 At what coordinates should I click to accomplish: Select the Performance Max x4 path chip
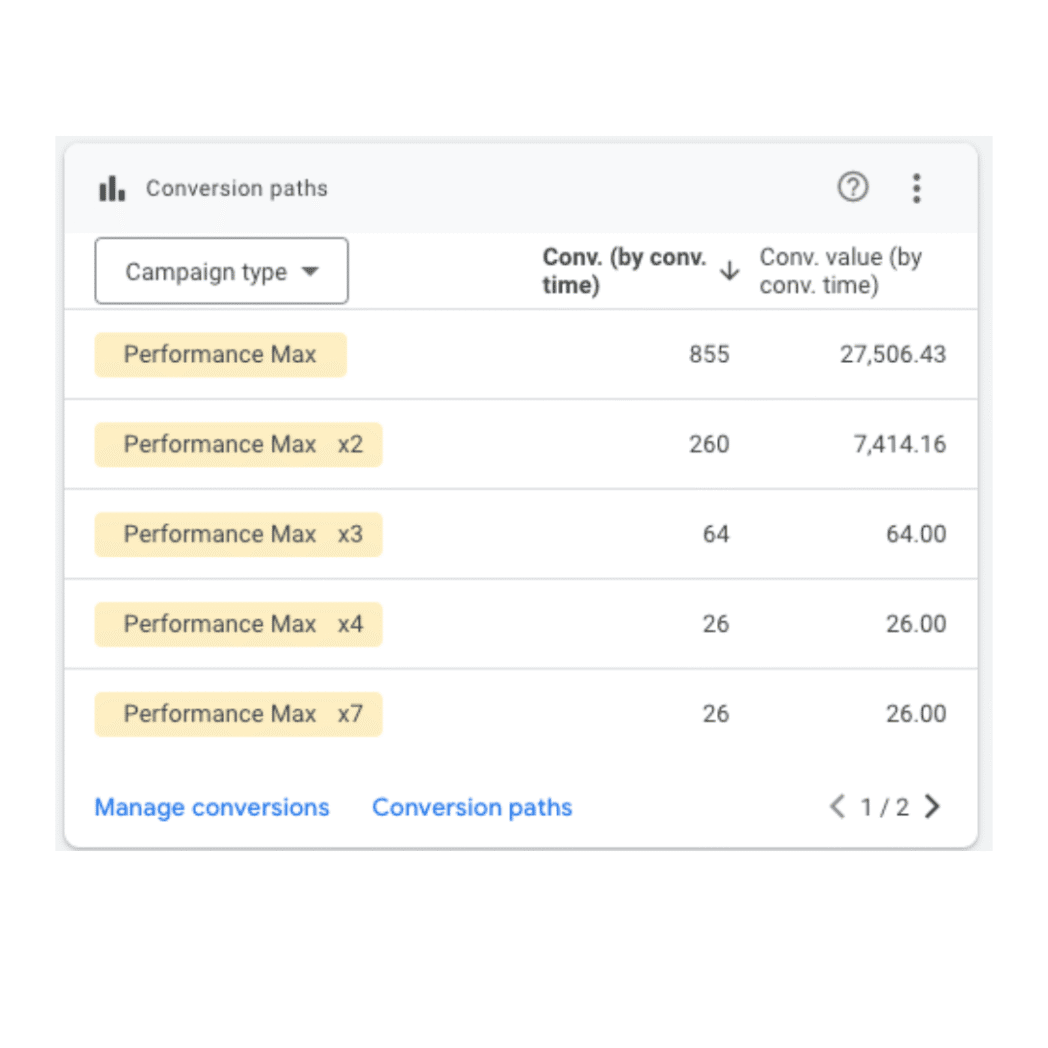coord(238,624)
